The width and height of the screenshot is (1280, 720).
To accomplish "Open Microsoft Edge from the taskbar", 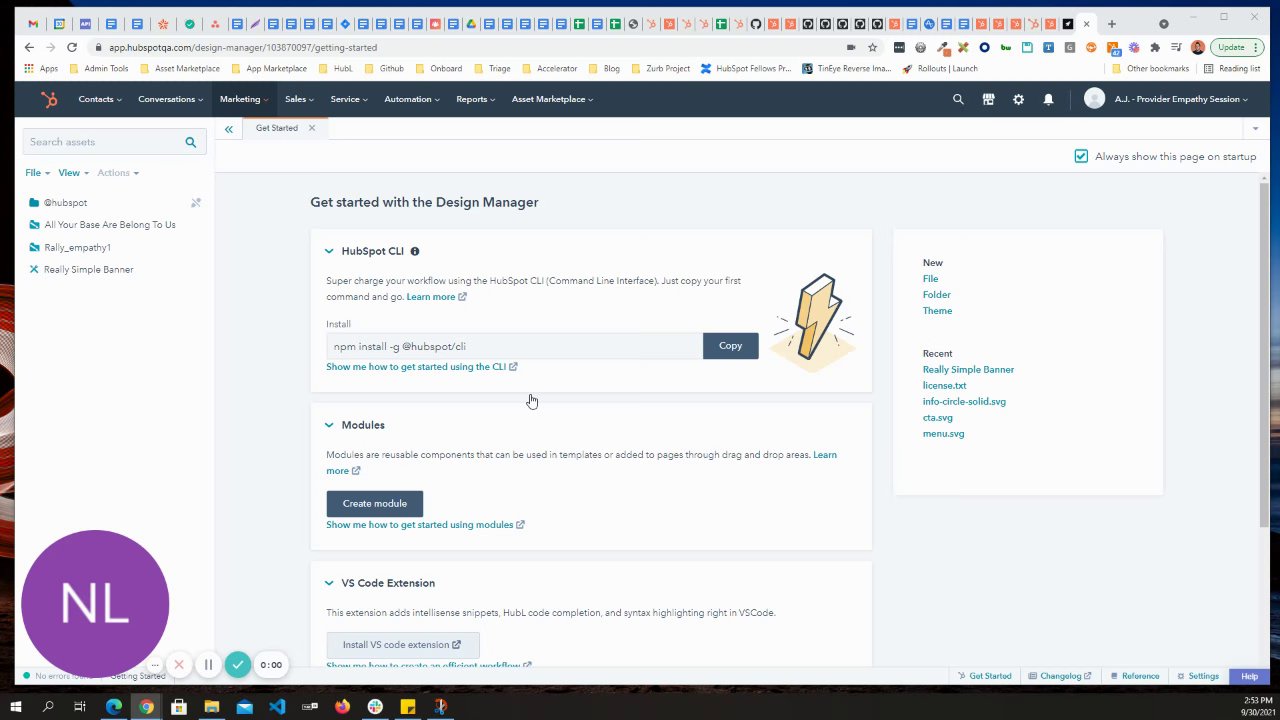I will 113,706.
